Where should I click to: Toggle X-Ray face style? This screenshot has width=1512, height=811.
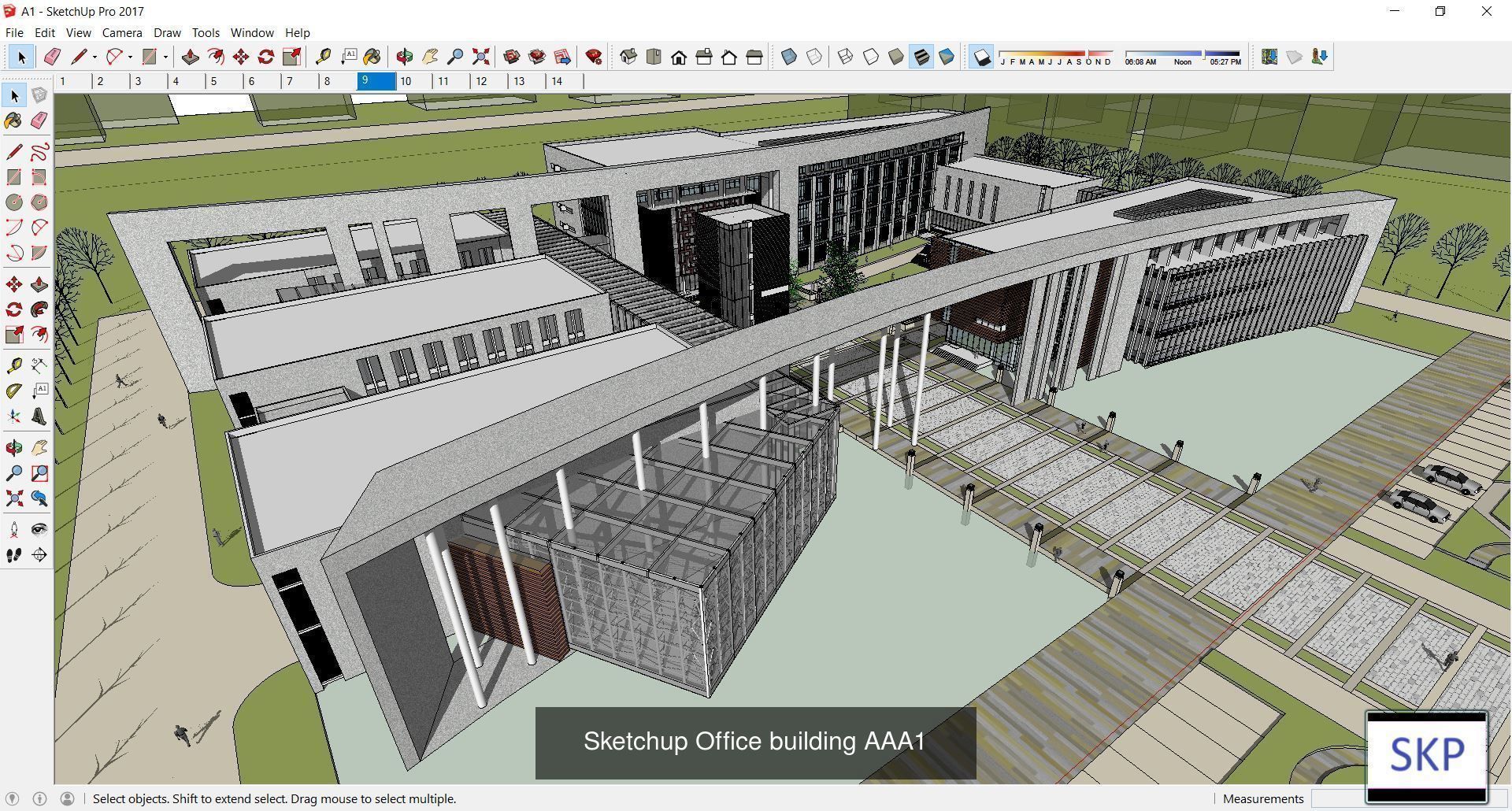(789, 57)
